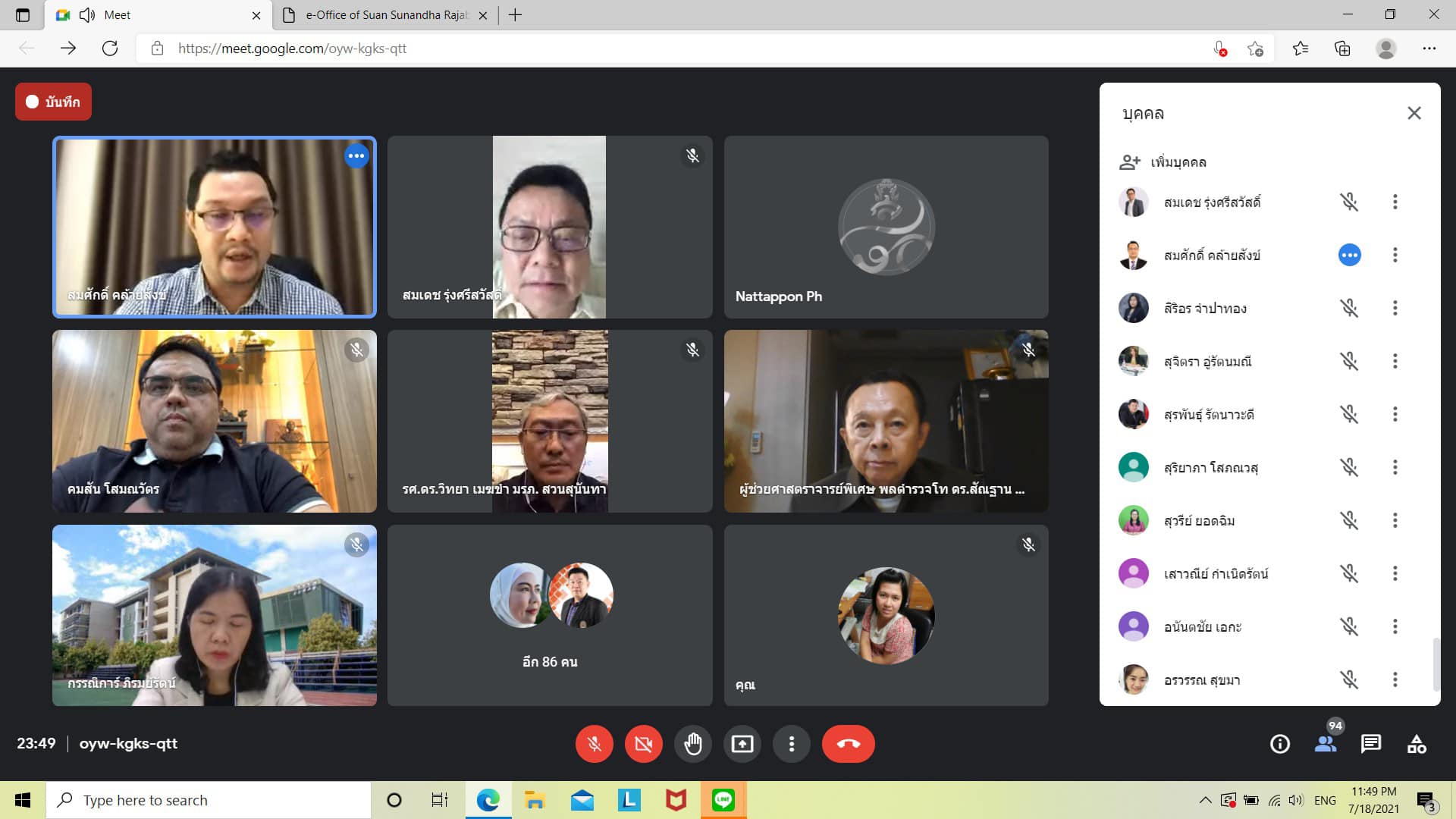Click the red บันทึก recording button
This screenshot has height=819, width=1456.
pos(53,102)
